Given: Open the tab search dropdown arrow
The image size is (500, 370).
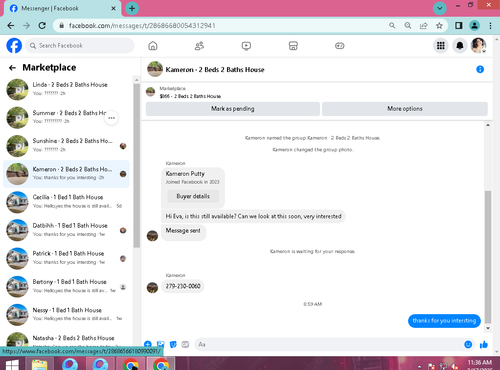Looking at the screenshot, I should tap(440, 8).
